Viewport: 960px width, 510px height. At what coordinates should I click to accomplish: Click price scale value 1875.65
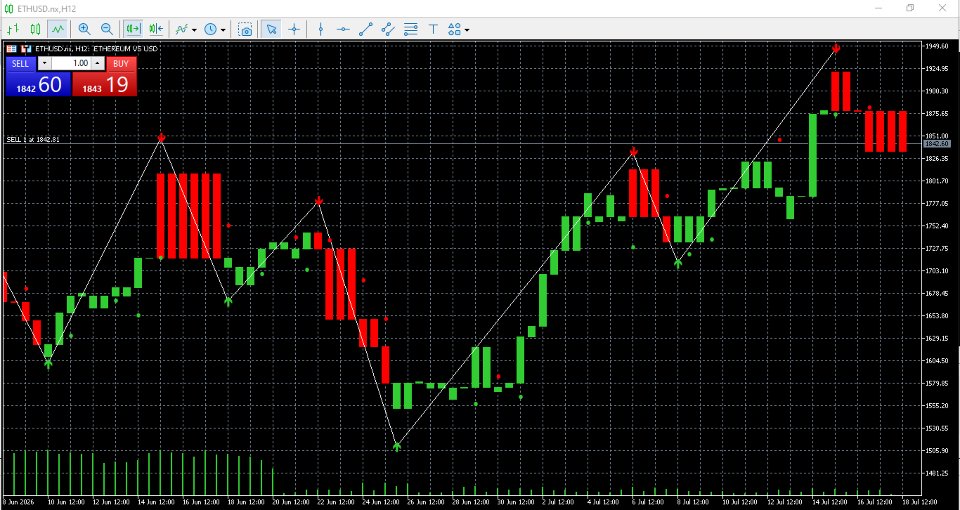coord(937,114)
